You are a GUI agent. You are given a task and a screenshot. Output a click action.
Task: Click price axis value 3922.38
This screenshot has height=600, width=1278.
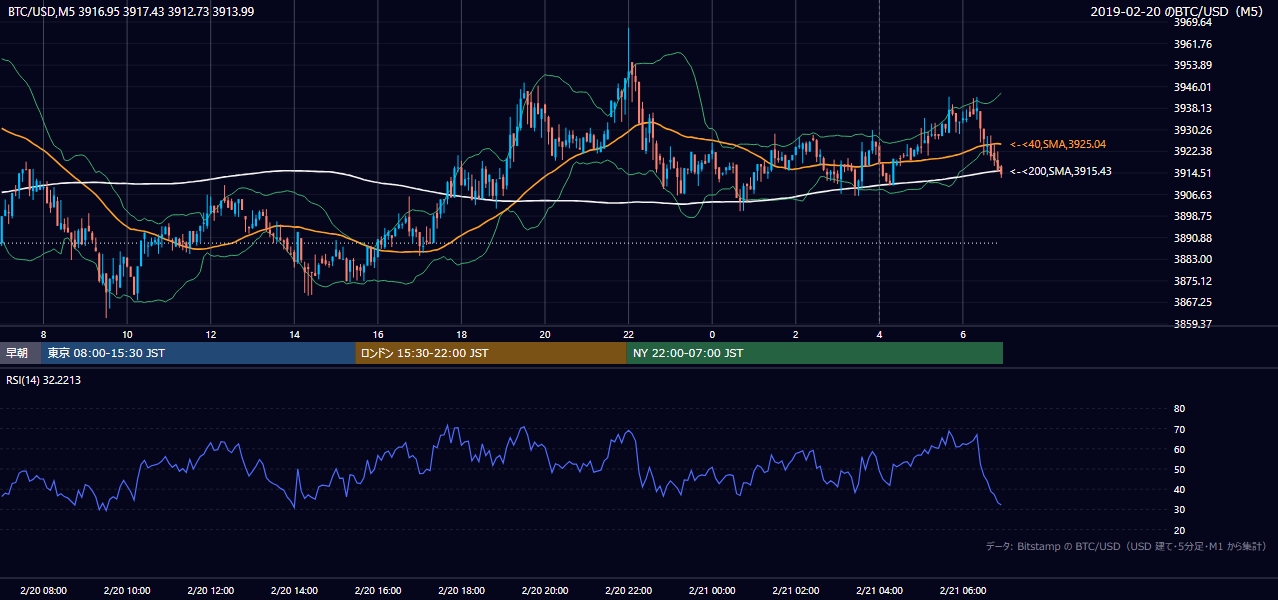[1192, 152]
